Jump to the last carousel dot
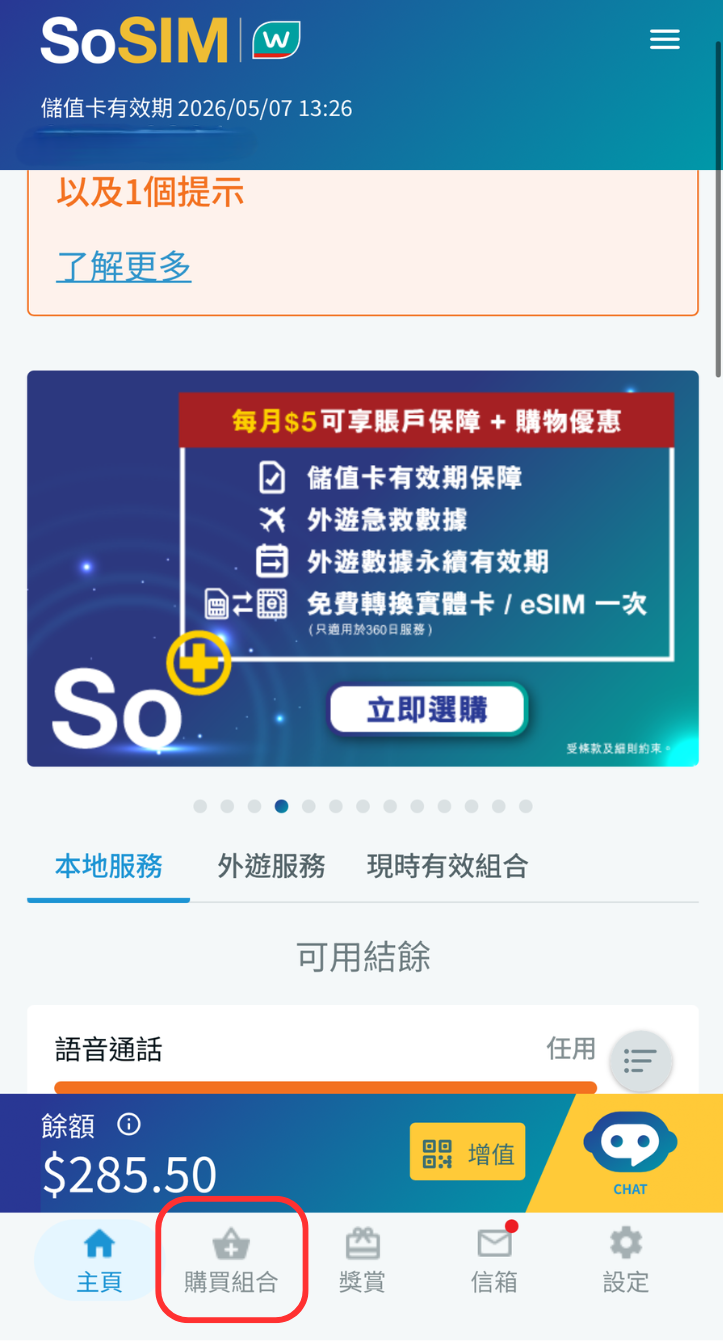The width and height of the screenshot is (723, 1341). point(526,806)
